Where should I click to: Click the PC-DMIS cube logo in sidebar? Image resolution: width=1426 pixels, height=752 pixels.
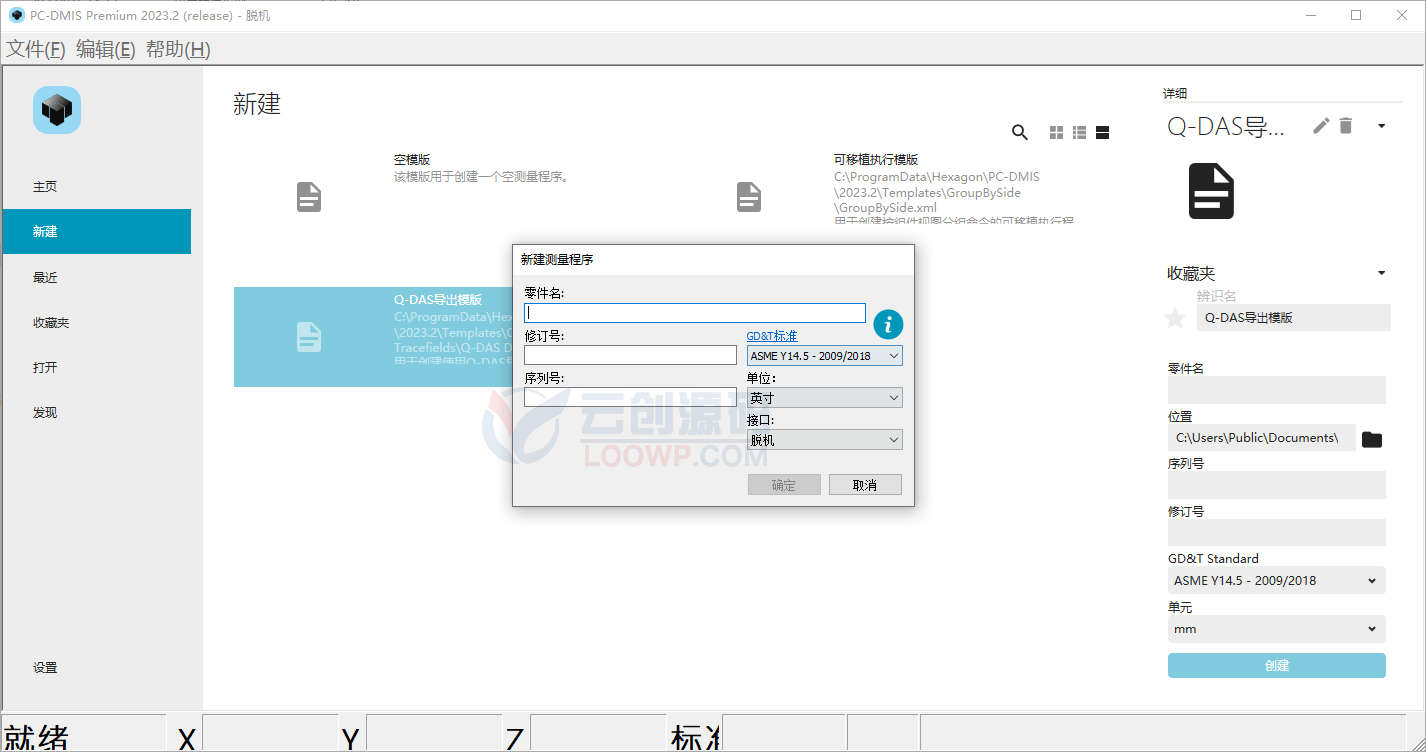(57, 110)
